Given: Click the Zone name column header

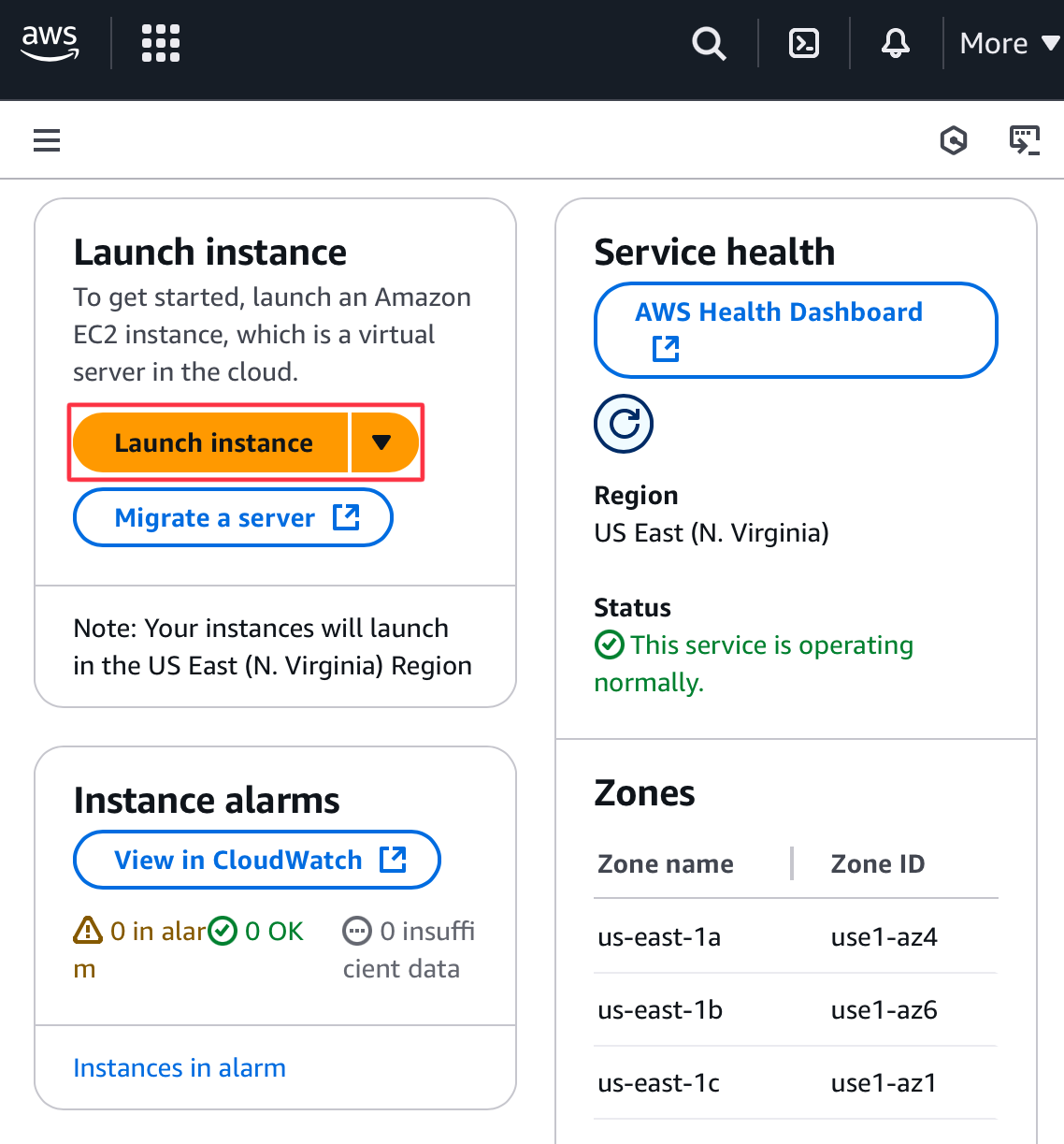Looking at the screenshot, I should point(666,863).
